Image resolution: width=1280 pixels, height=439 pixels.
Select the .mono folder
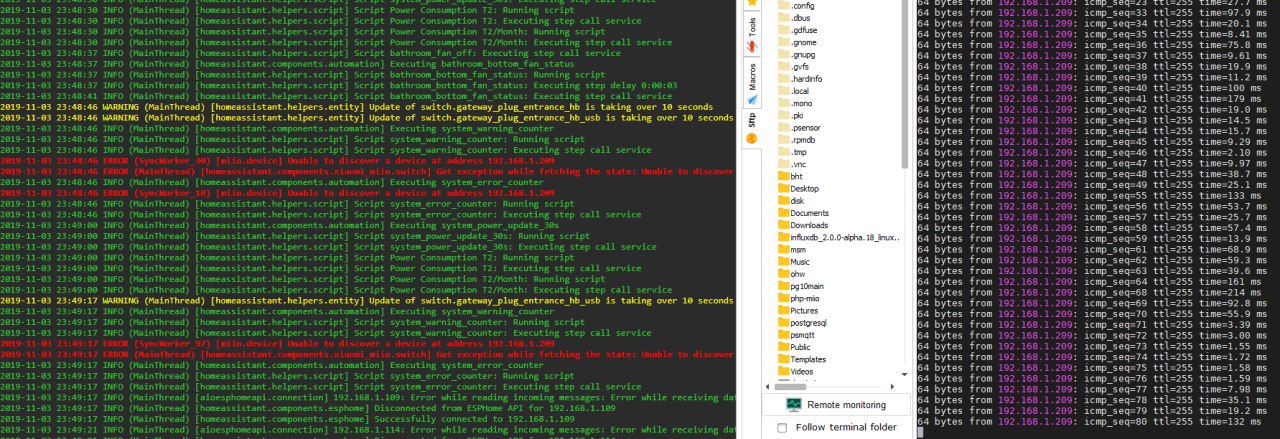tap(795, 103)
